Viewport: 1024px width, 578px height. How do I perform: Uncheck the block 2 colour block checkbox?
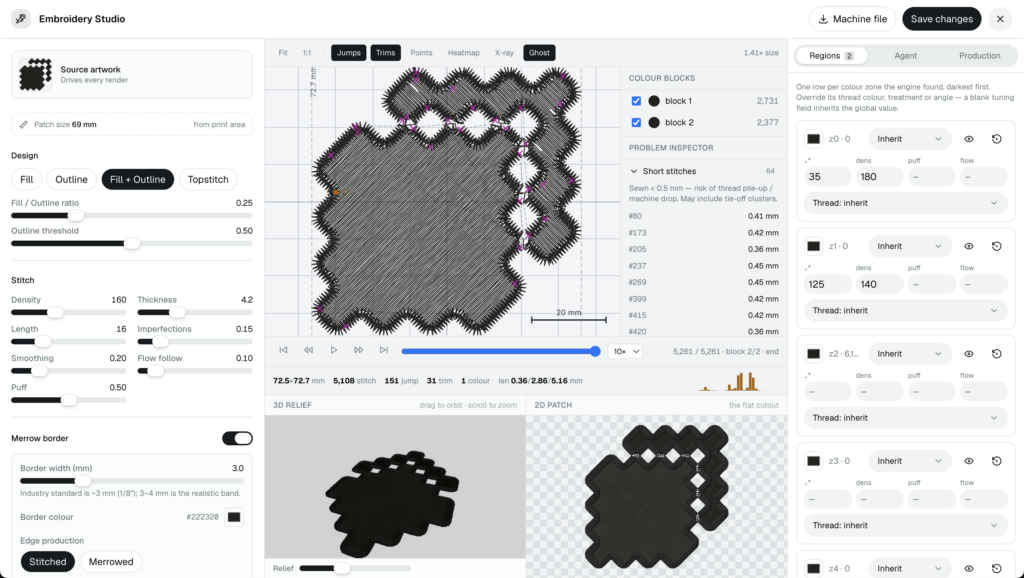(x=636, y=123)
